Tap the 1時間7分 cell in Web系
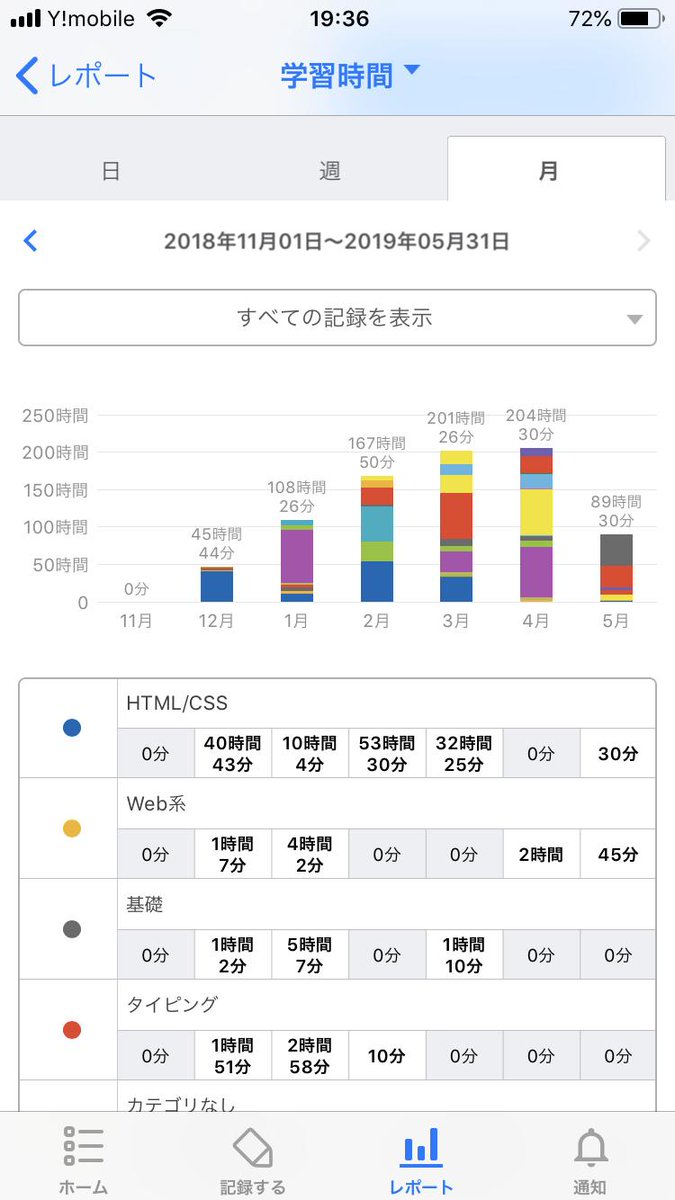 233,854
